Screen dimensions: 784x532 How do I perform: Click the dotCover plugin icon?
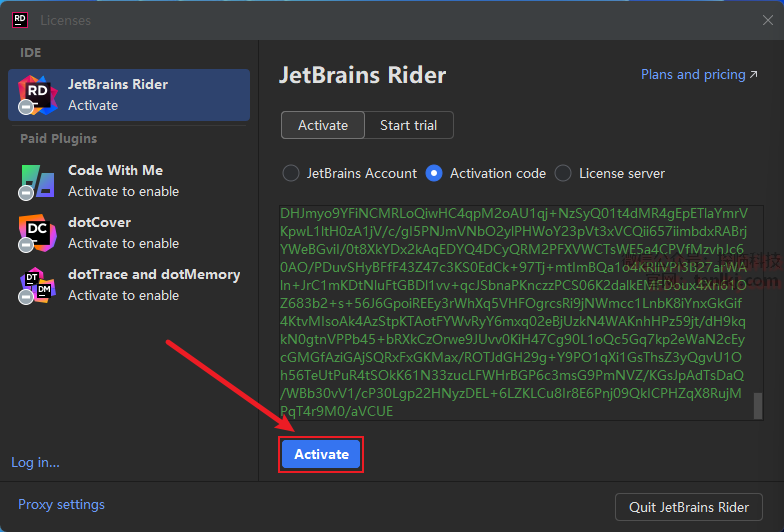pyautogui.click(x=37, y=233)
